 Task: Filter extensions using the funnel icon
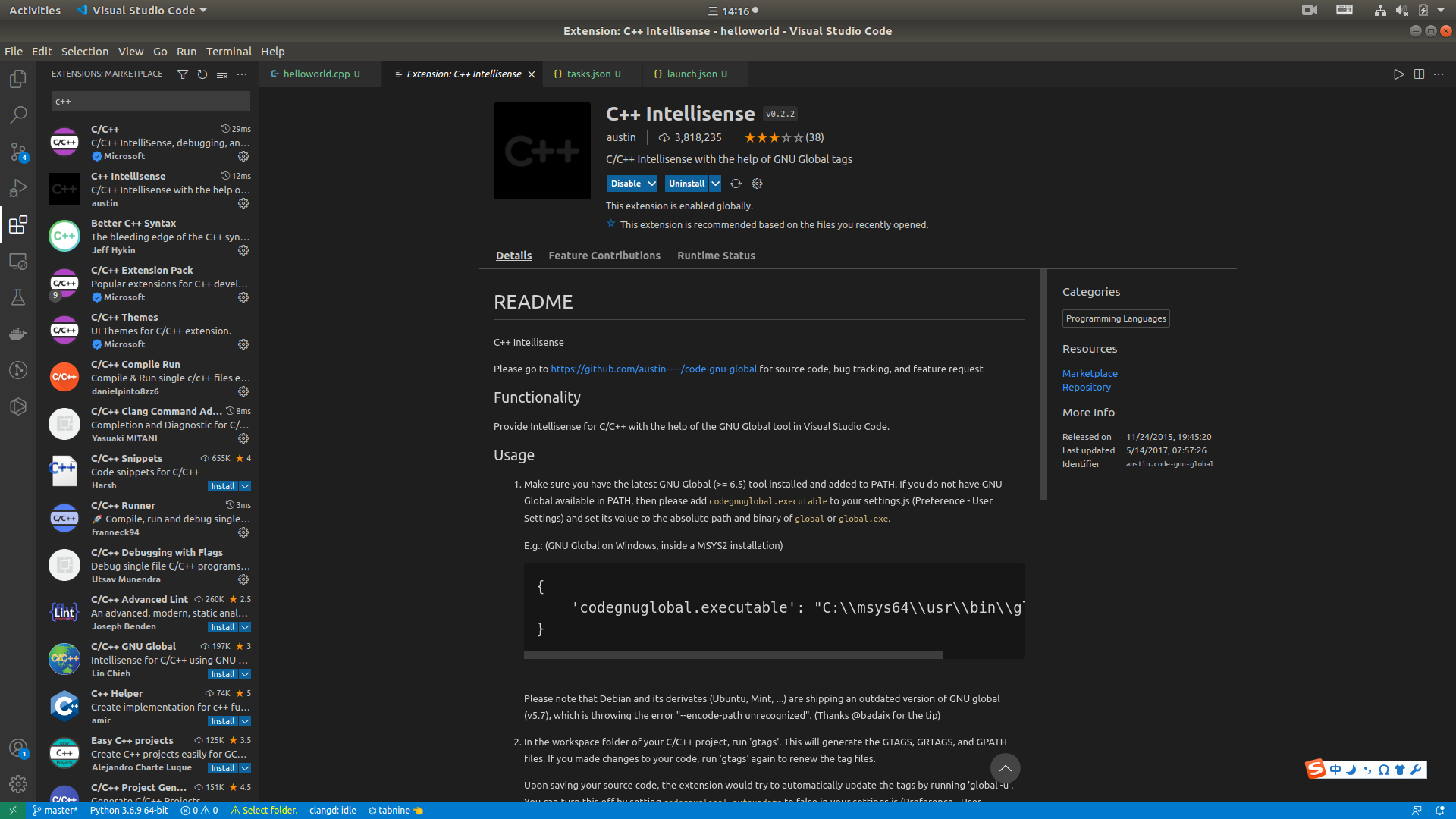[183, 74]
